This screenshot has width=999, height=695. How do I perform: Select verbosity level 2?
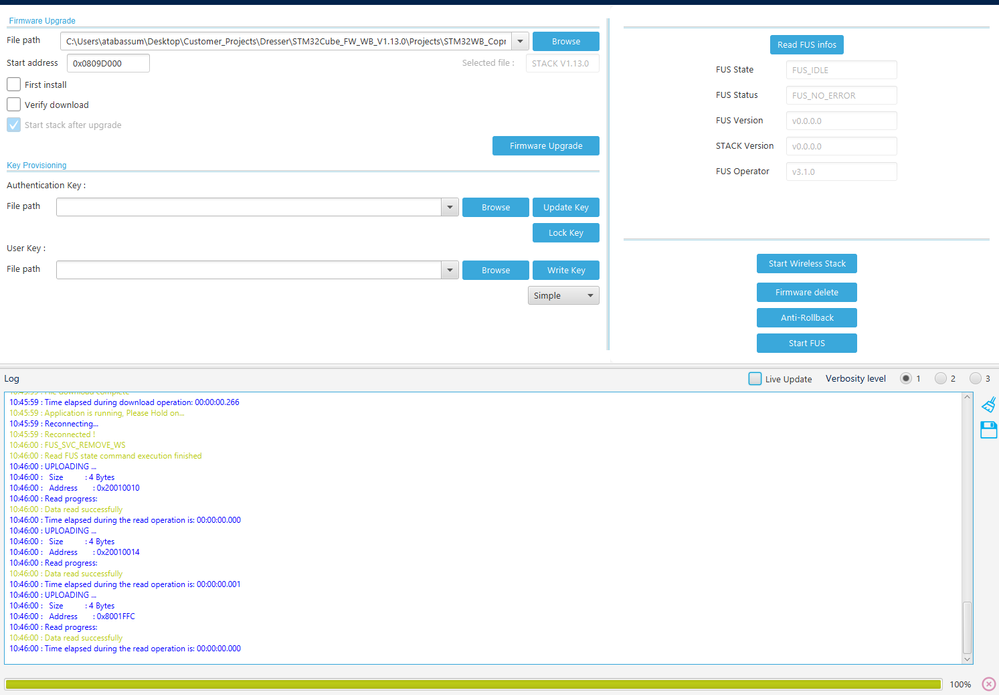click(940, 378)
